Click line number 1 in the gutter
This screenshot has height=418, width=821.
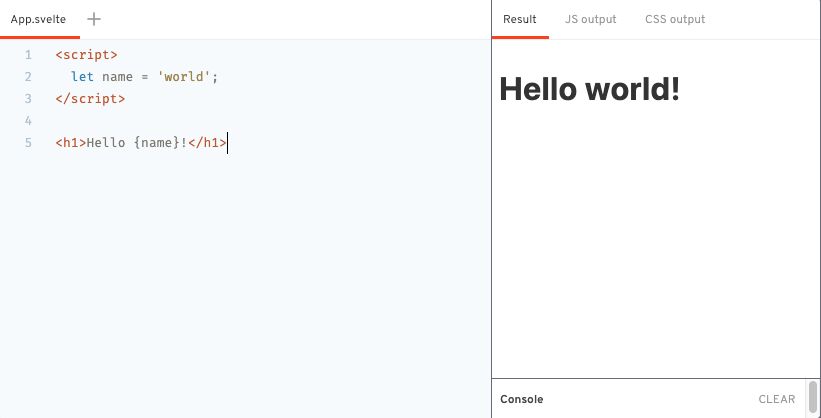point(28,55)
